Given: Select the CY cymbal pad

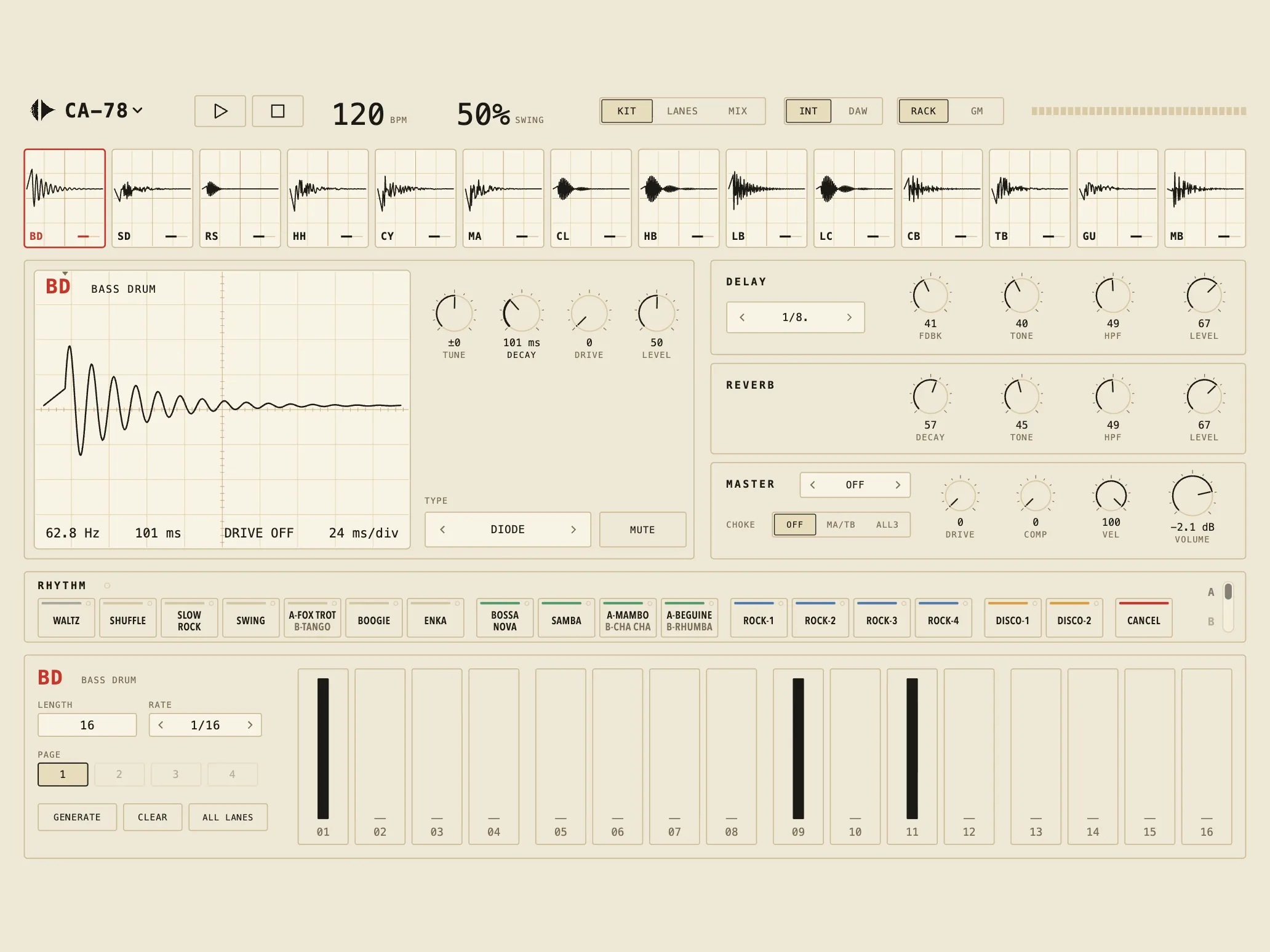Looking at the screenshot, I should 415,198.
